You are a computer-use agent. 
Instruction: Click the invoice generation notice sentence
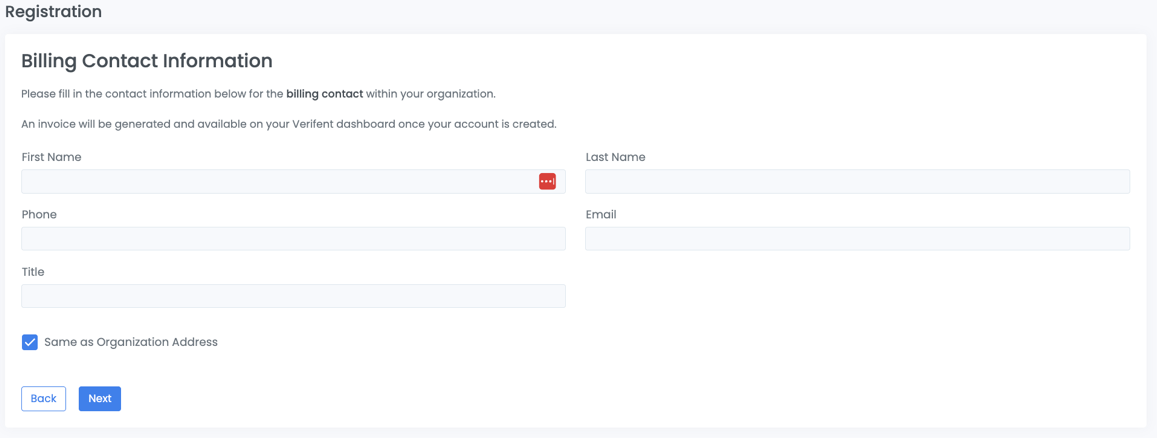288,125
